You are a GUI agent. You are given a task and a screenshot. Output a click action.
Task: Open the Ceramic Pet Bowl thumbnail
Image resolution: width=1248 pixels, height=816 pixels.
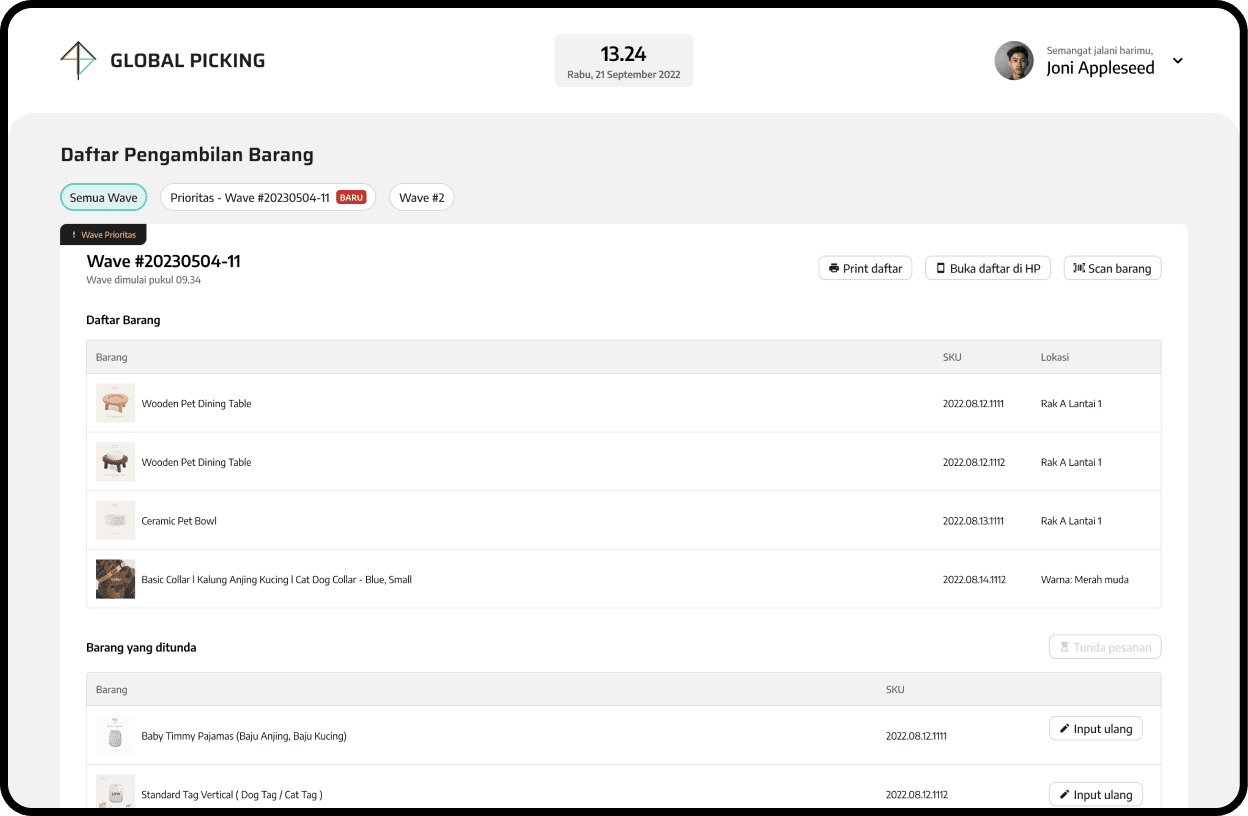coord(115,521)
